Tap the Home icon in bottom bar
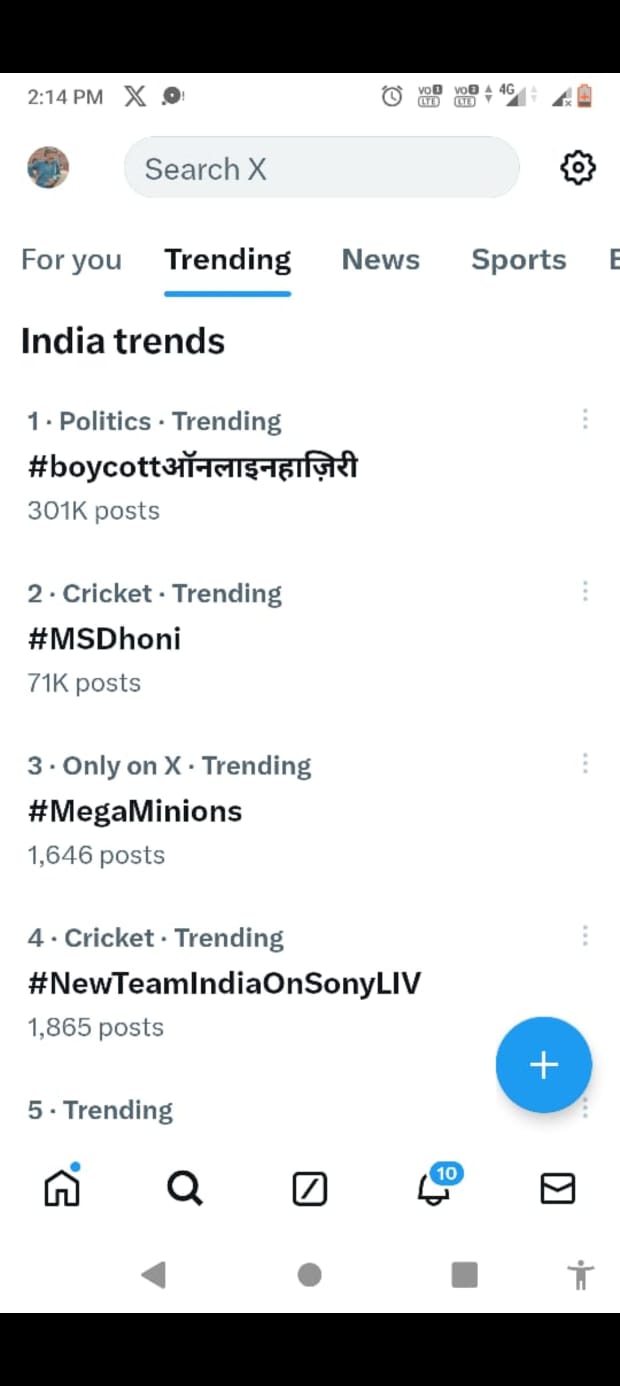 pos(62,1188)
